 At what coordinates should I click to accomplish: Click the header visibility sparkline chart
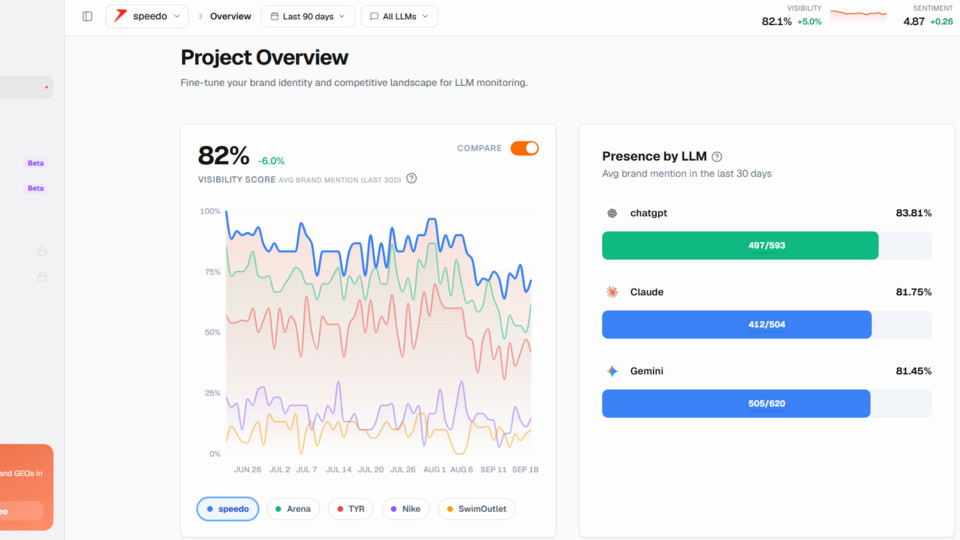[858, 15]
